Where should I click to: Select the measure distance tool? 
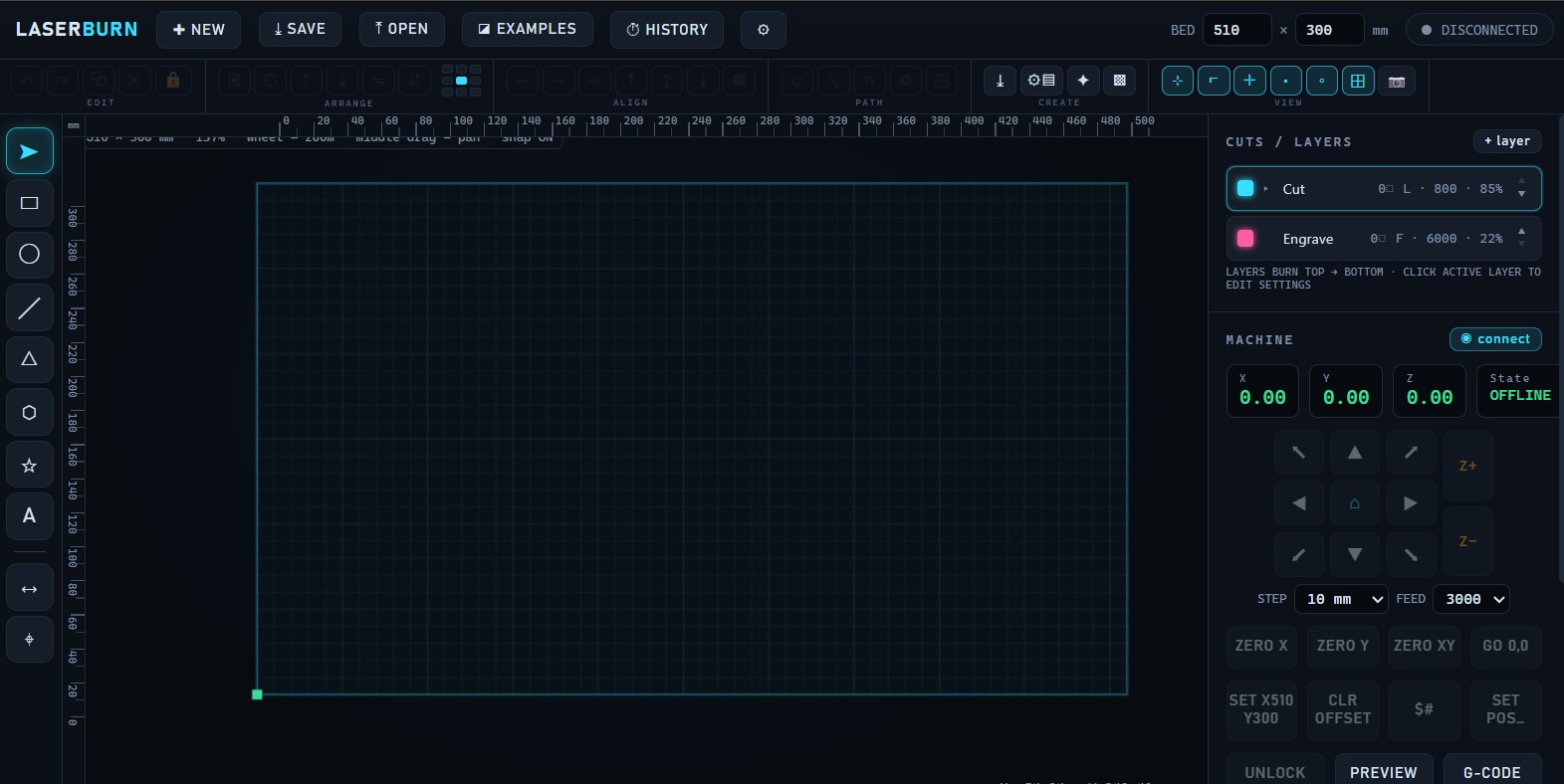(30, 589)
